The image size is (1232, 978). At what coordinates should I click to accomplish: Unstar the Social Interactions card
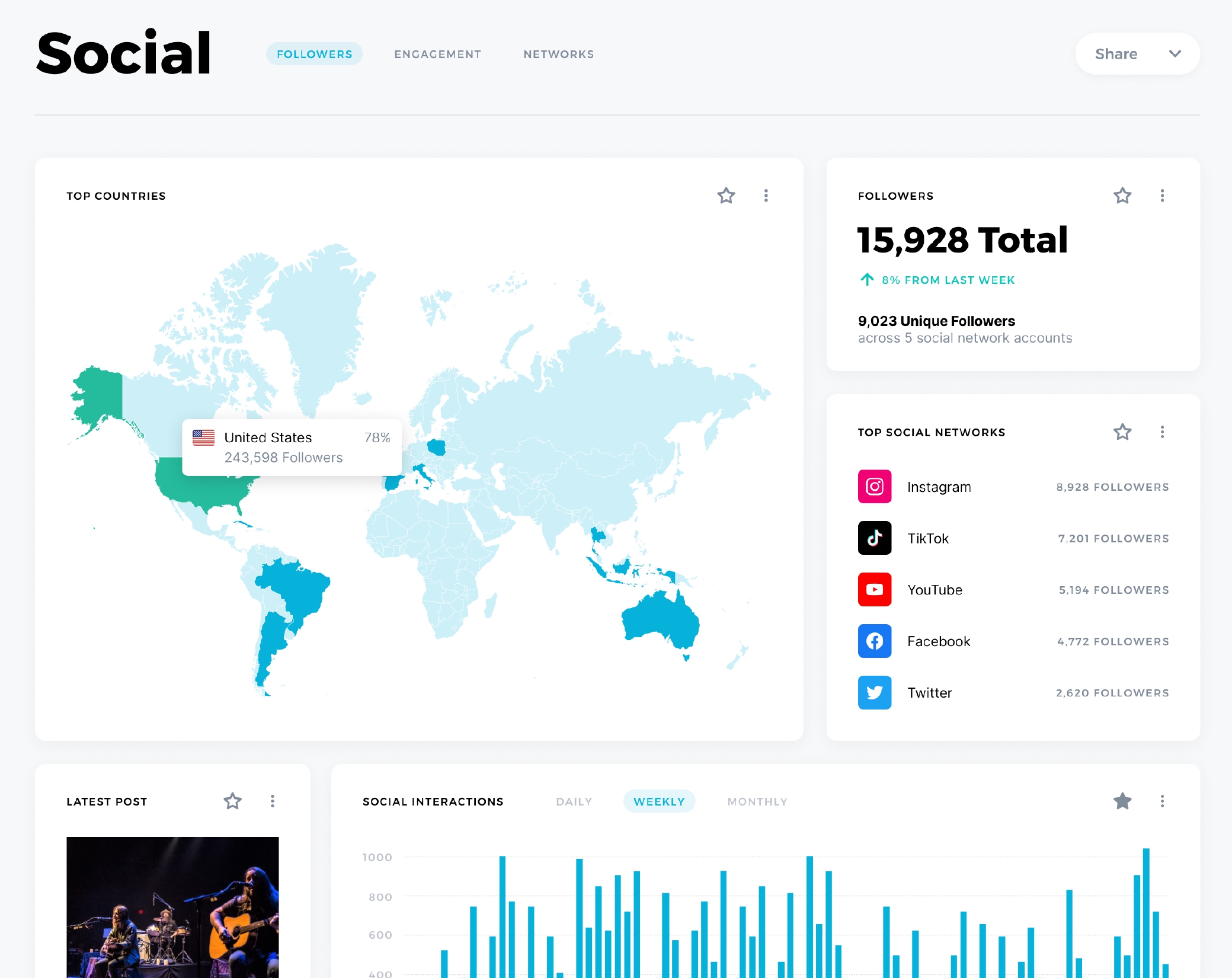click(1122, 801)
